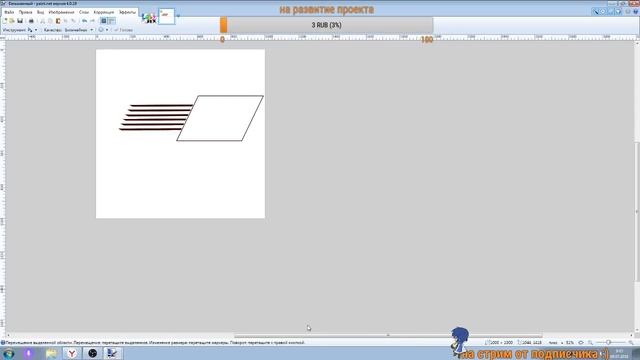This screenshot has height=360, width=640.
Task: Expand the image list arrow beside thumbnail
Action: (x=178, y=16)
